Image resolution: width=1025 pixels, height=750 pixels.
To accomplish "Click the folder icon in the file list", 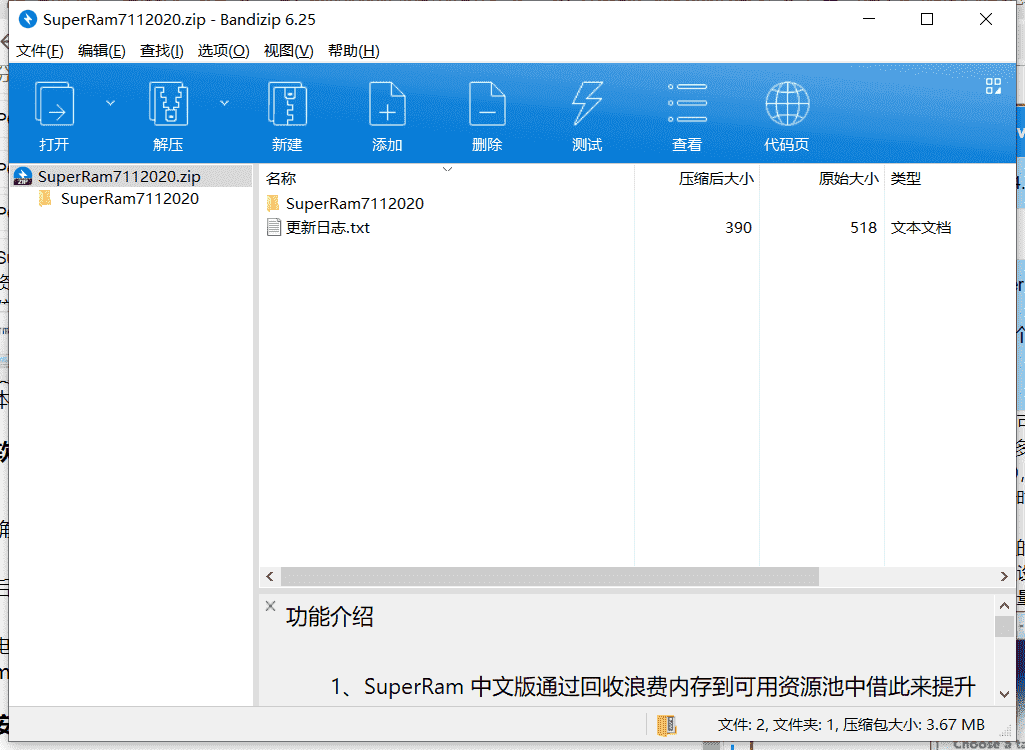I will tap(274, 203).
